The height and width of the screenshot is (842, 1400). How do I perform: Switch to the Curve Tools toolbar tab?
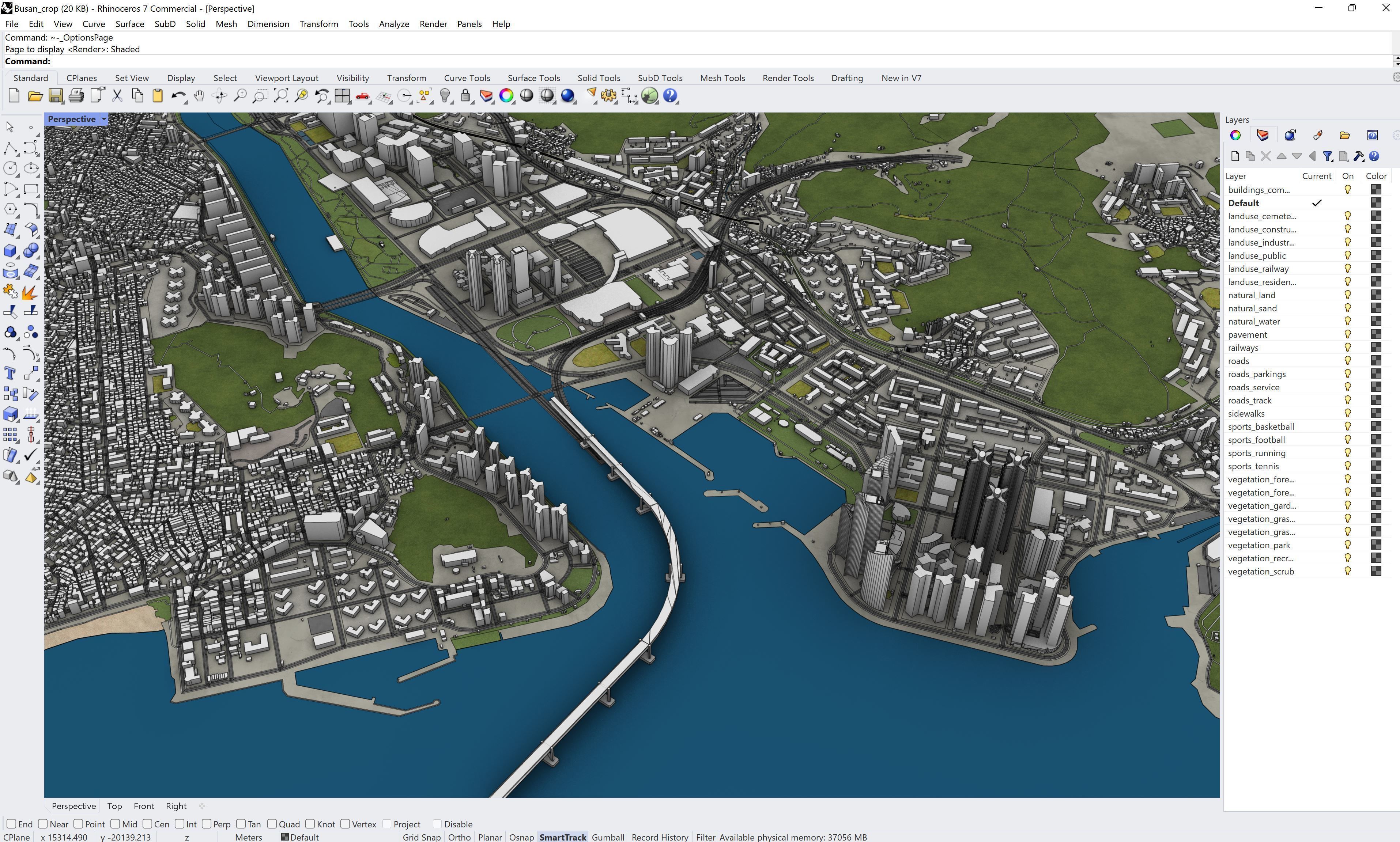tap(467, 78)
